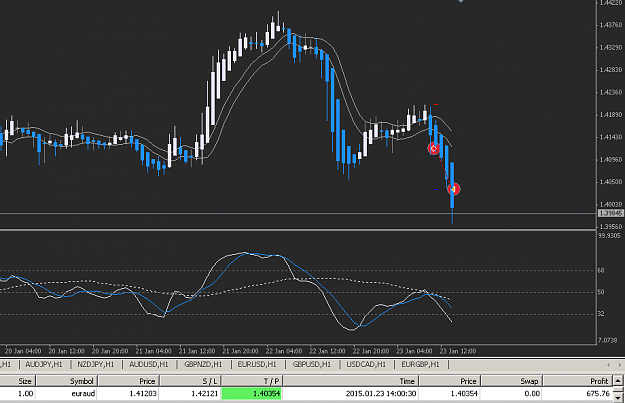Sort by the Time column header
The width and height of the screenshot is (625, 403).
(351, 381)
